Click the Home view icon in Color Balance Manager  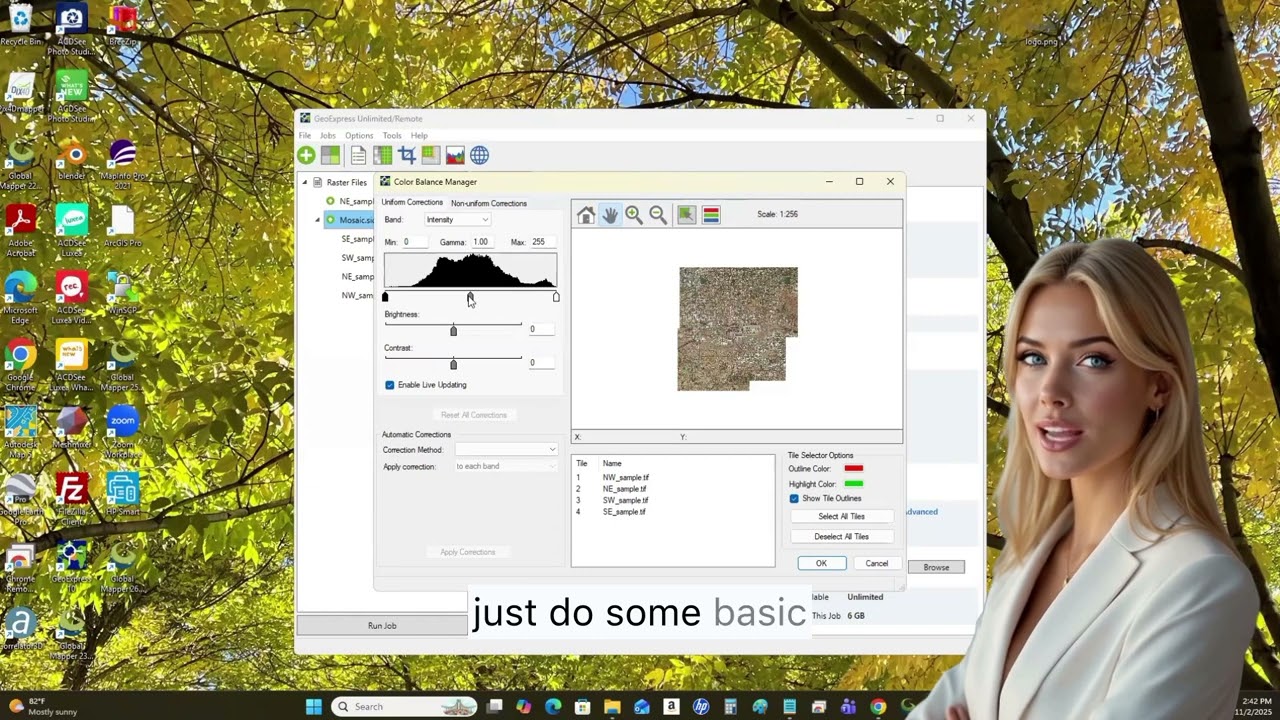[x=586, y=215]
